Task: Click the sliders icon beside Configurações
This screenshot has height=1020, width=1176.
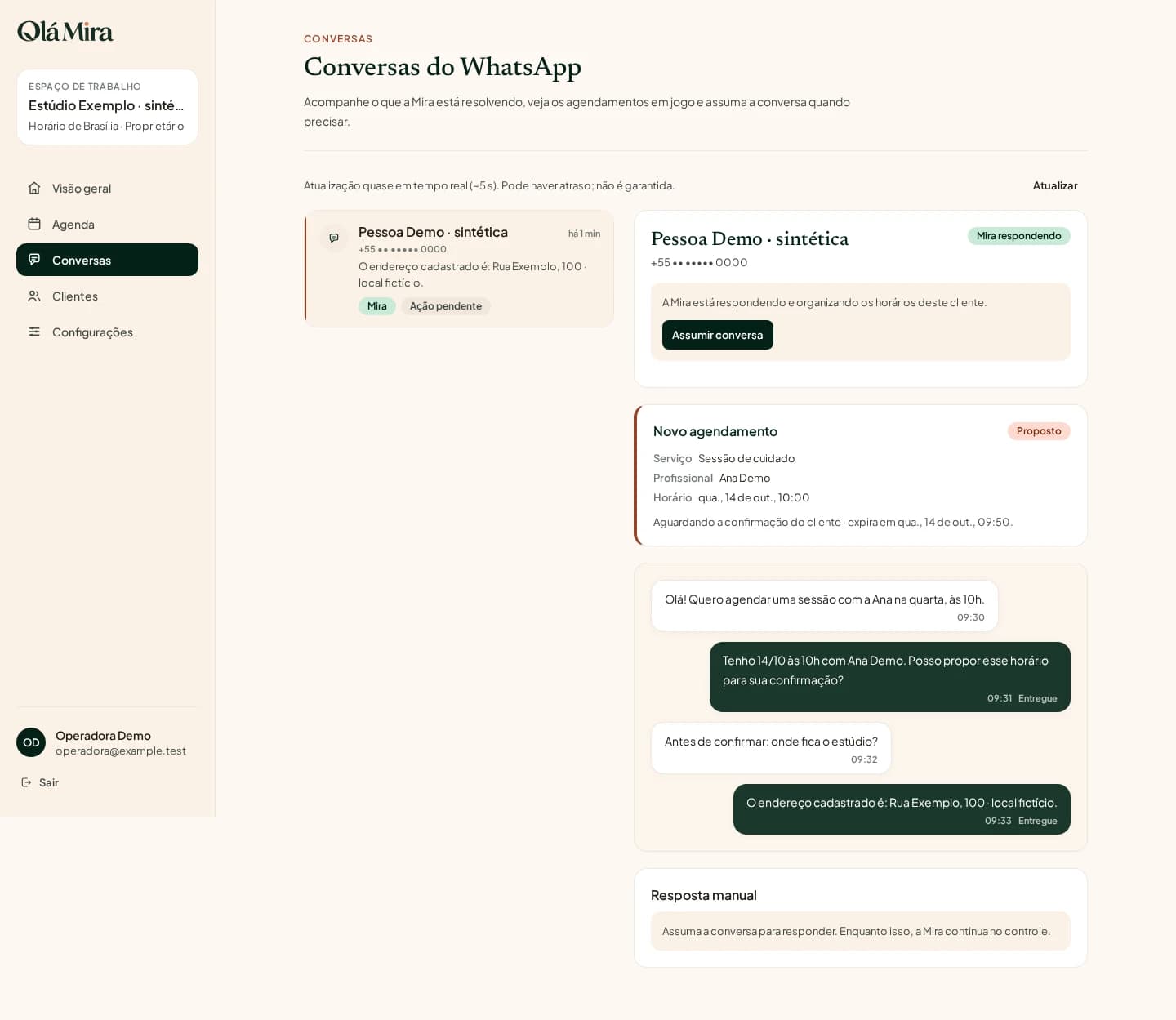Action: tap(34, 332)
